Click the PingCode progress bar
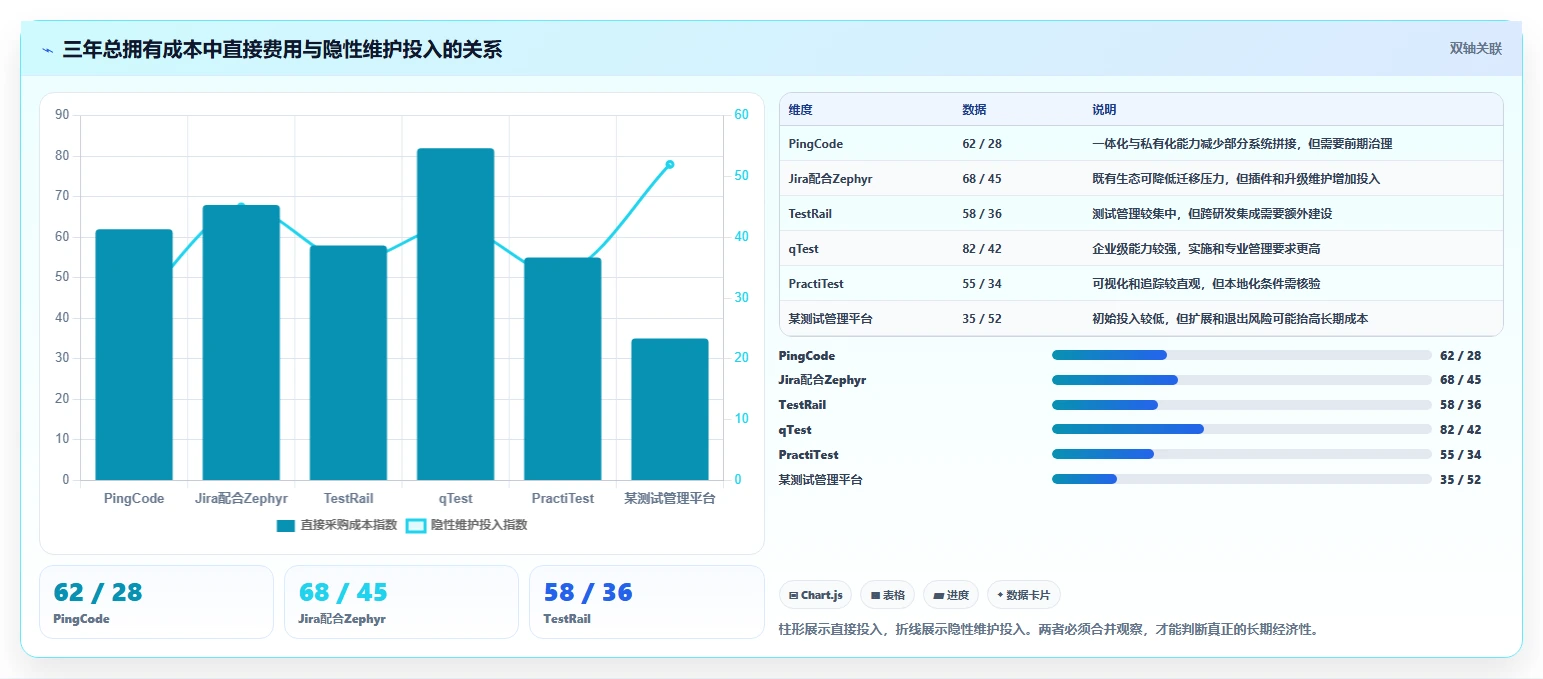Image resolution: width=1543 pixels, height=679 pixels. click(1241, 355)
